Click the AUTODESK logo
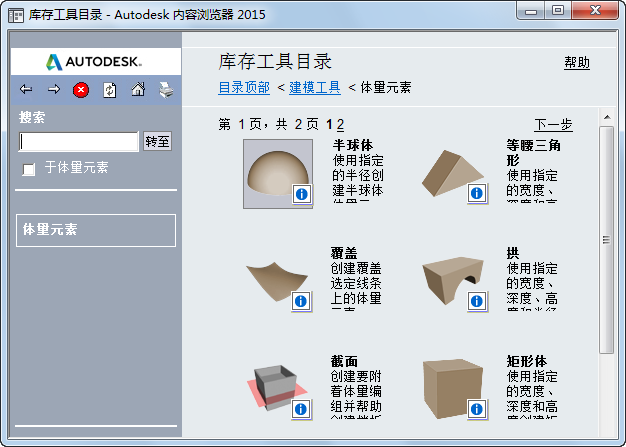 coord(94,62)
